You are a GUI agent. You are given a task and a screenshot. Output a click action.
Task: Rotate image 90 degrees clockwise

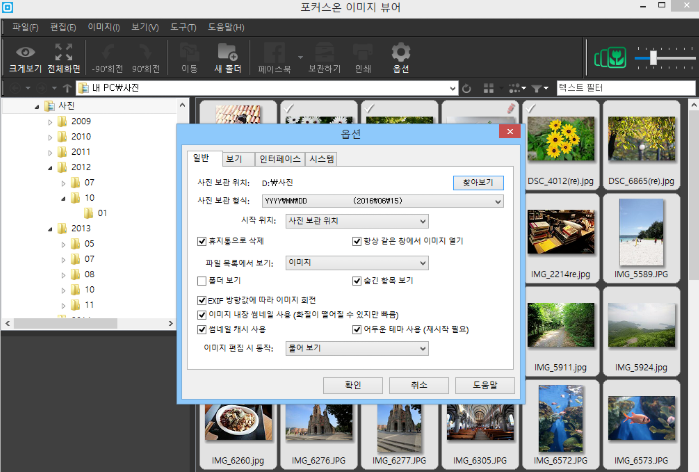click(x=146, y=58)
